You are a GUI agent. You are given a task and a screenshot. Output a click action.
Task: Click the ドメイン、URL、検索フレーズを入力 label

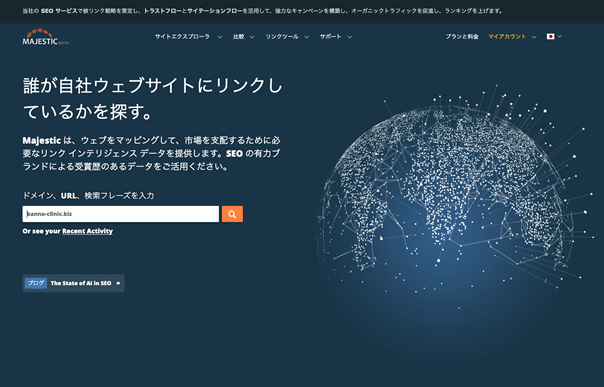pyautogui.click(x=88, y=196)
